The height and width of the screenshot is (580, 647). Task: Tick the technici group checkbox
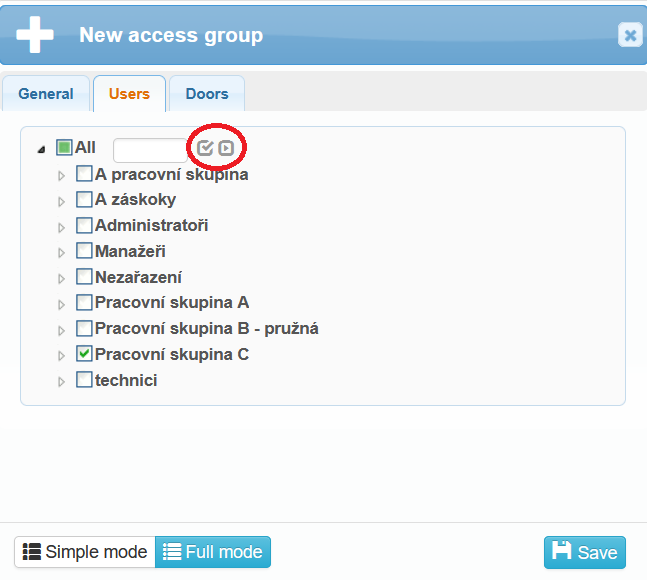84,380
